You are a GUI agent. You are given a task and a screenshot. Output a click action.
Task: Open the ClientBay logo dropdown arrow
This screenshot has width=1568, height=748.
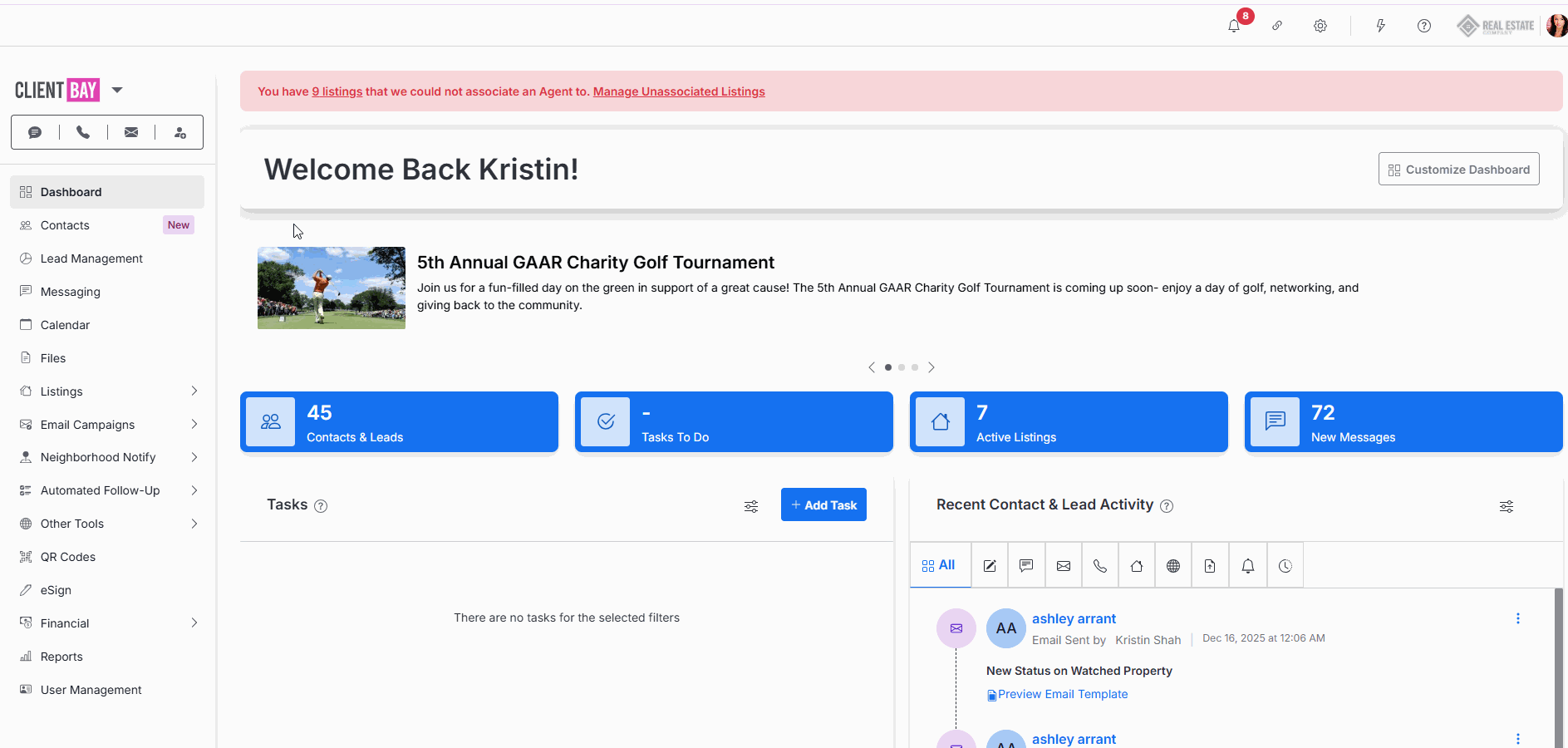(x=117, y=90)
